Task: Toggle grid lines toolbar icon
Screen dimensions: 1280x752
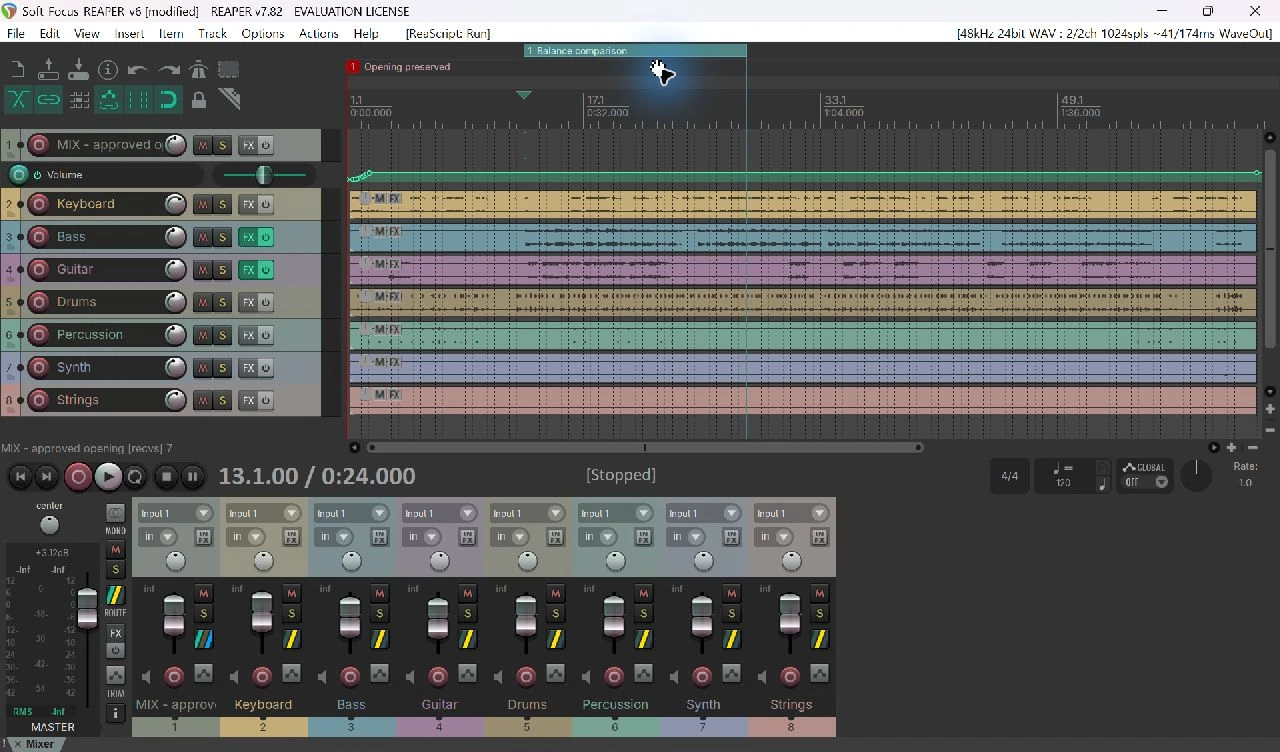Action: 139,99
